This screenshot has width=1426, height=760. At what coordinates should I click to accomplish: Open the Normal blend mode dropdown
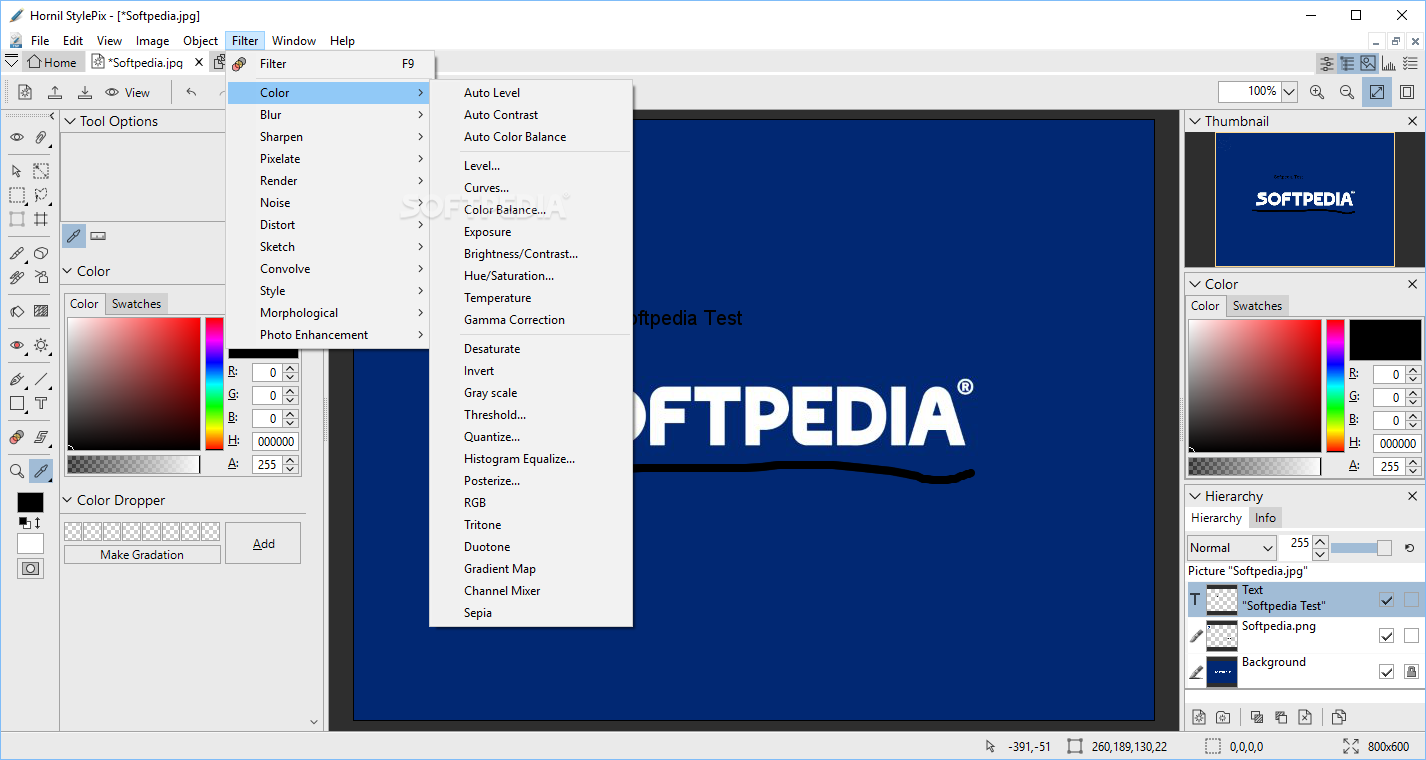point(1232,548)
